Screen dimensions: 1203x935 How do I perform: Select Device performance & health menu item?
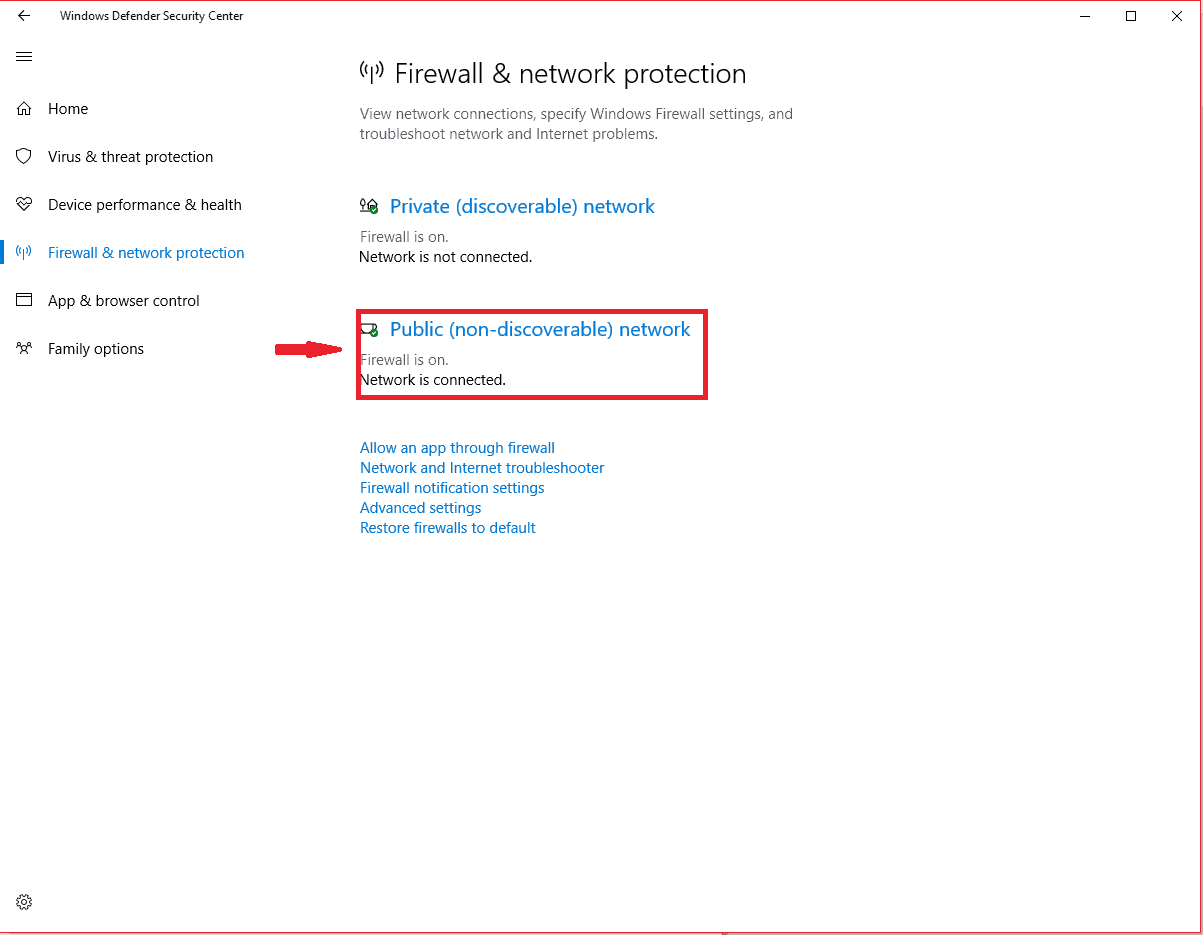pyautogui.click(x=145, y=204)
